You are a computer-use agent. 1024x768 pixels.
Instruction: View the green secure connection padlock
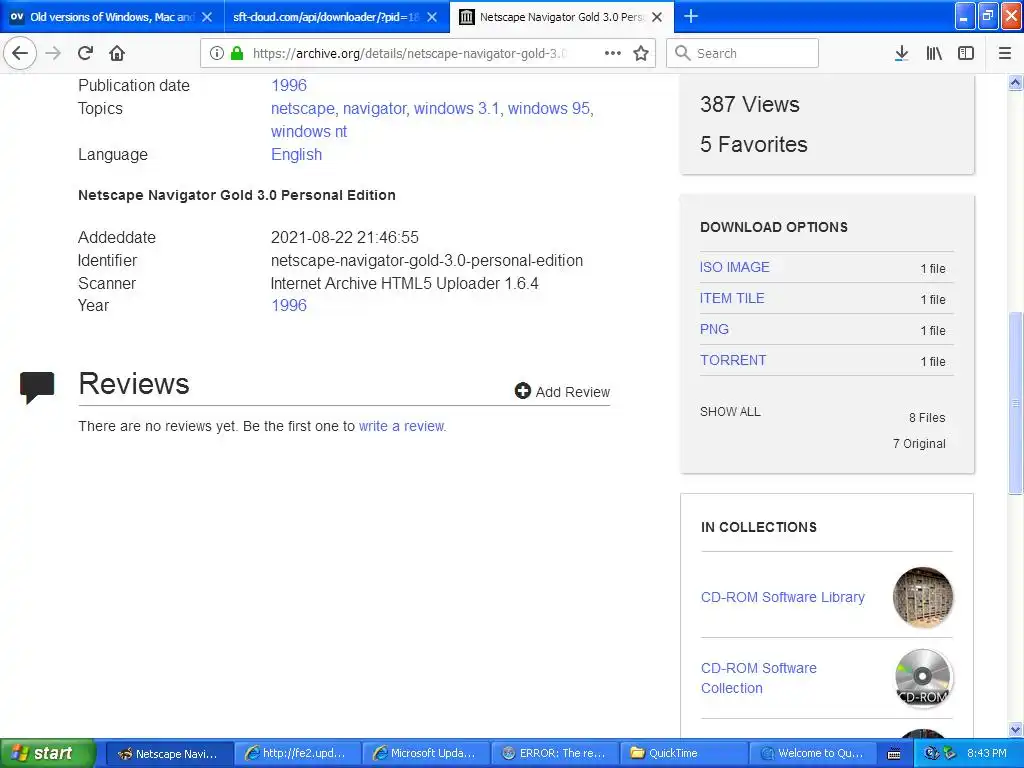point(237,53)
